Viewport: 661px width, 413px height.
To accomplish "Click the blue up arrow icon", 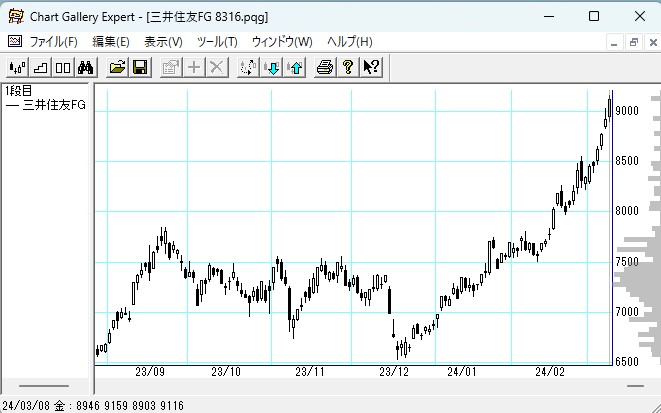I will coord(295,68).
